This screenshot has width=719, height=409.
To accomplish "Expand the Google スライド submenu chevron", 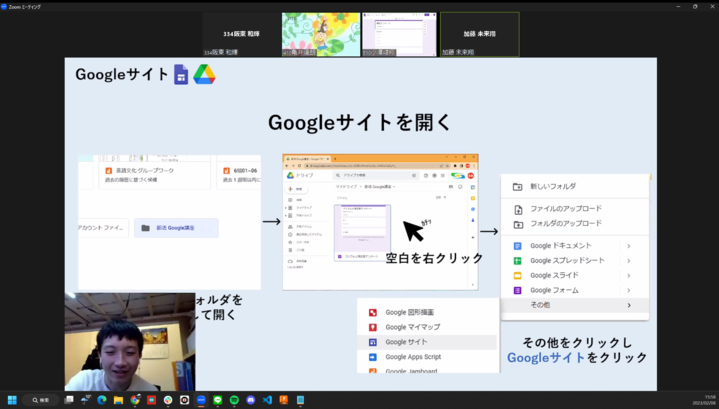I will 629,276.
